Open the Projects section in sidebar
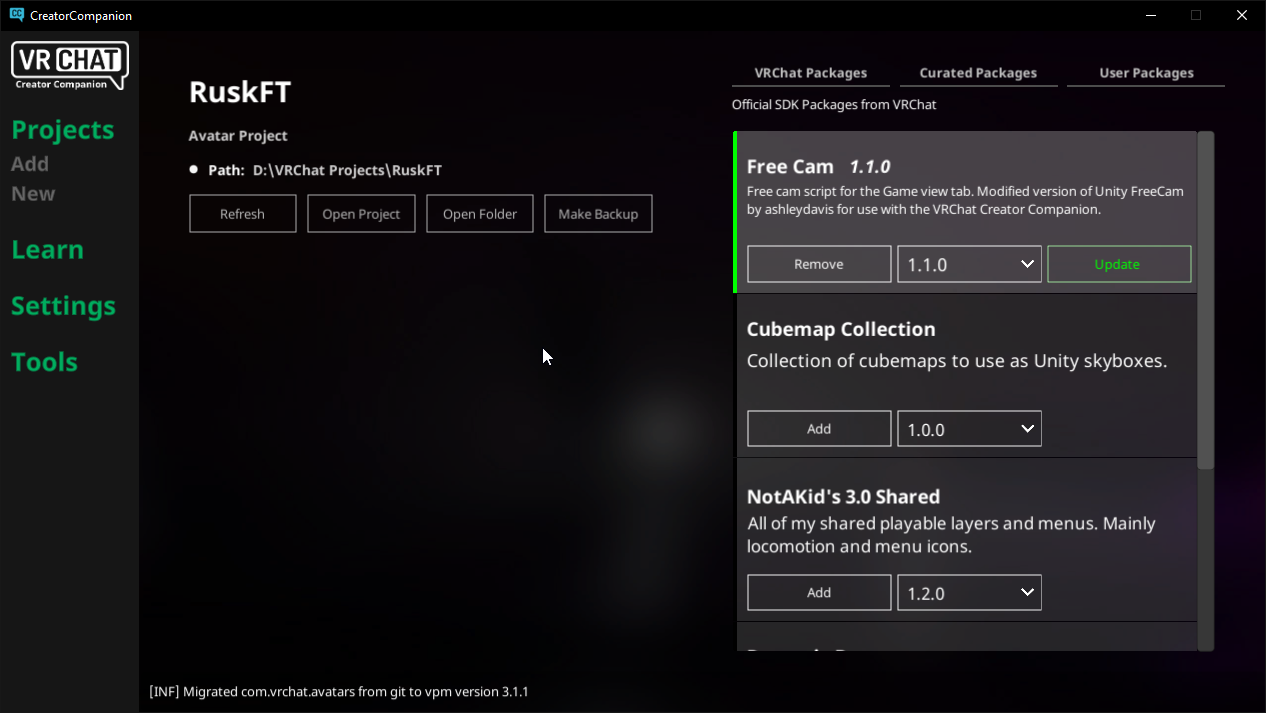 (x=63, y=130)
